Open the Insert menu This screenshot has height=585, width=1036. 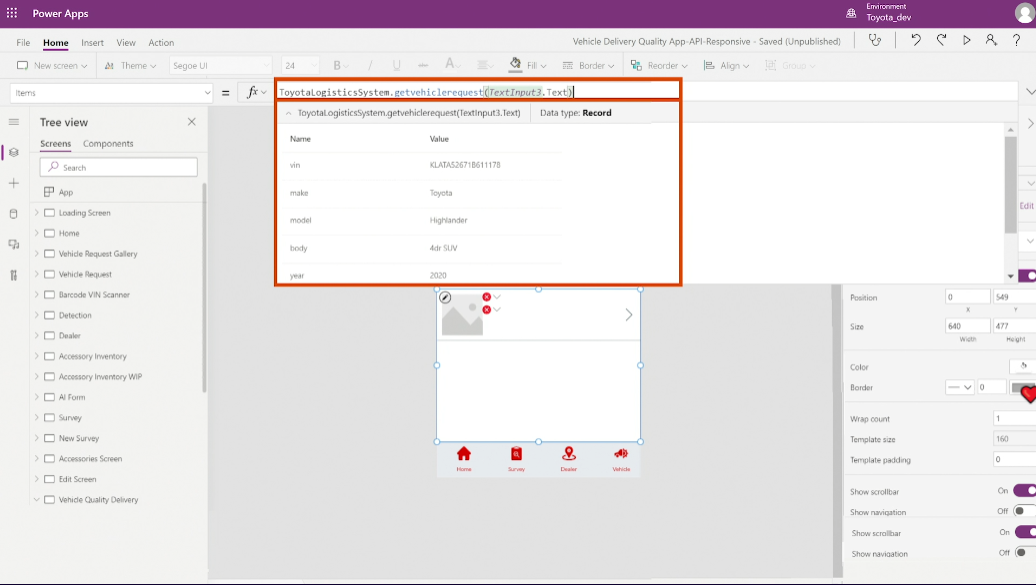[x=92, y=43]
